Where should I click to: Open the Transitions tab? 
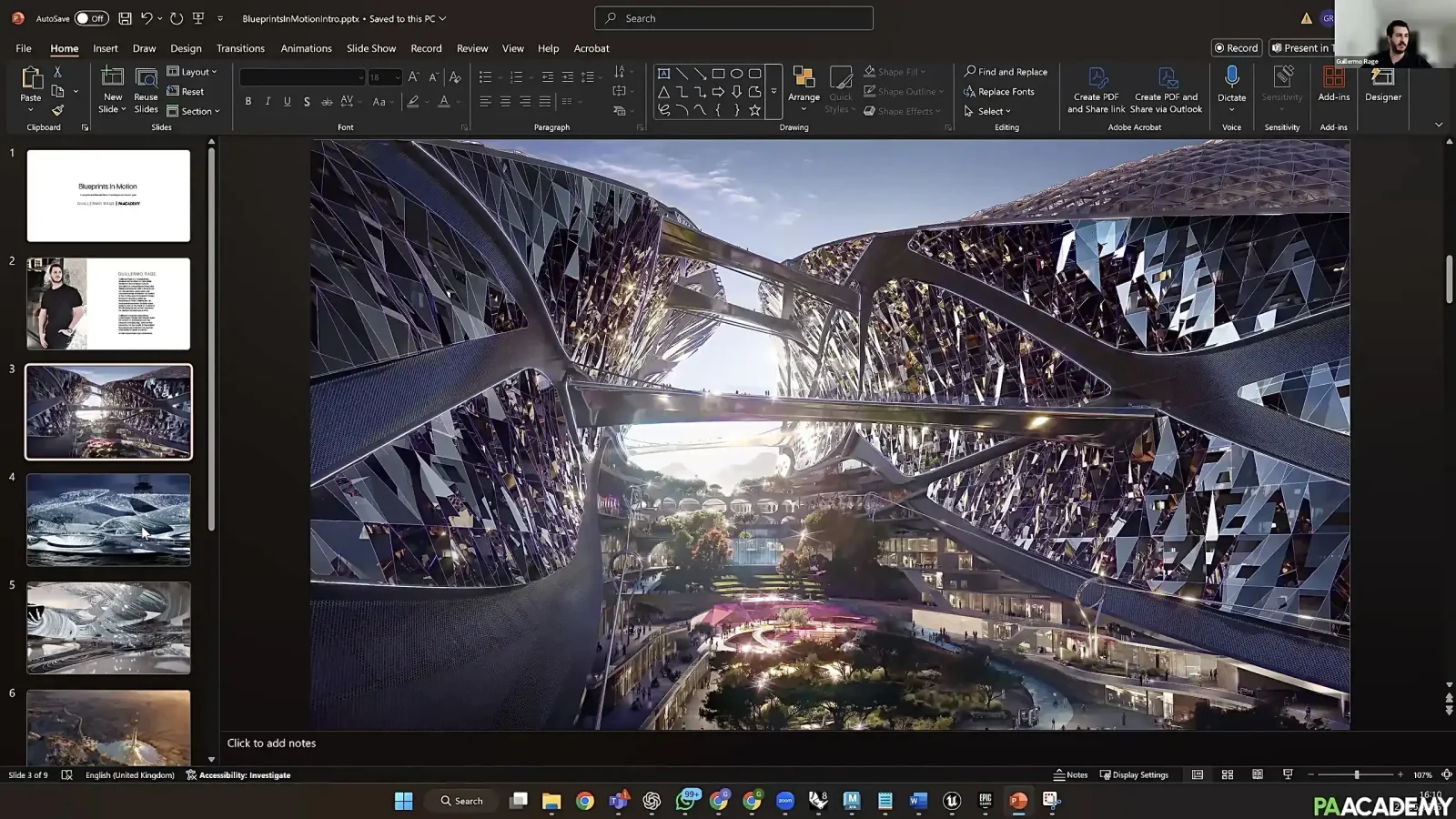pyautogui.click(x=240, y=48)
